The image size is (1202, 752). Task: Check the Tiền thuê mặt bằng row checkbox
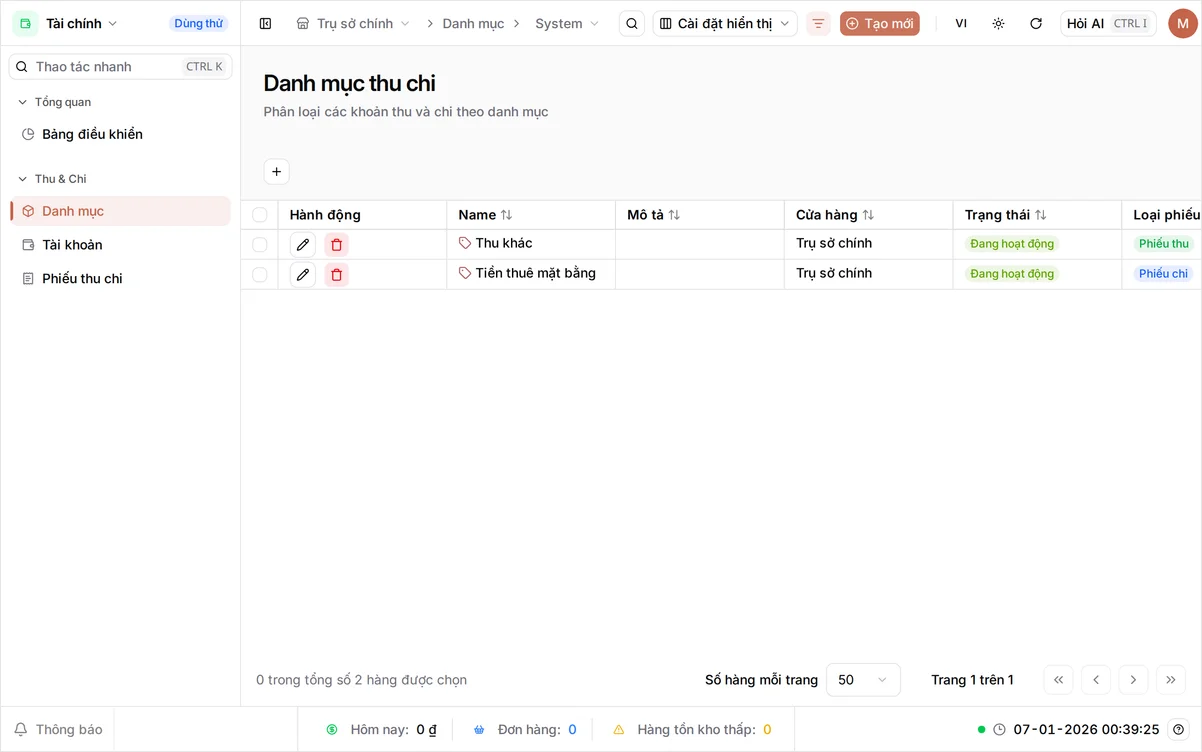(x=260, y=274)
